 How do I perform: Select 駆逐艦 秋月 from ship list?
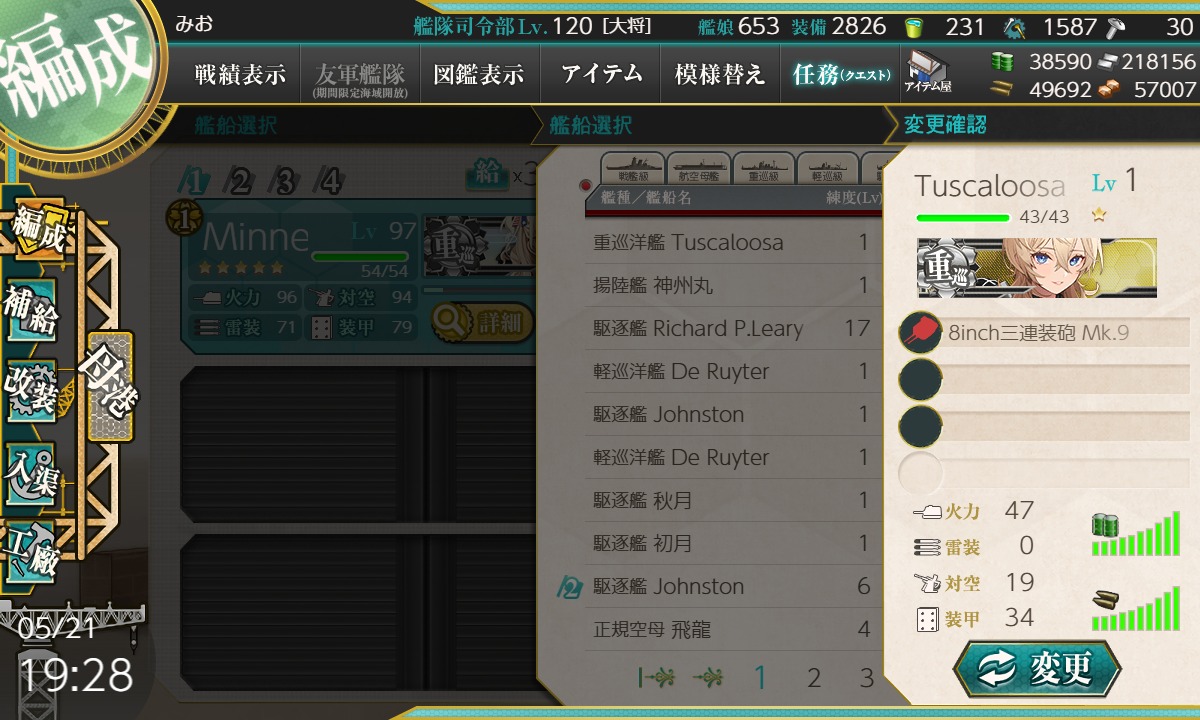pyautogui.click(x=733, y=500)
